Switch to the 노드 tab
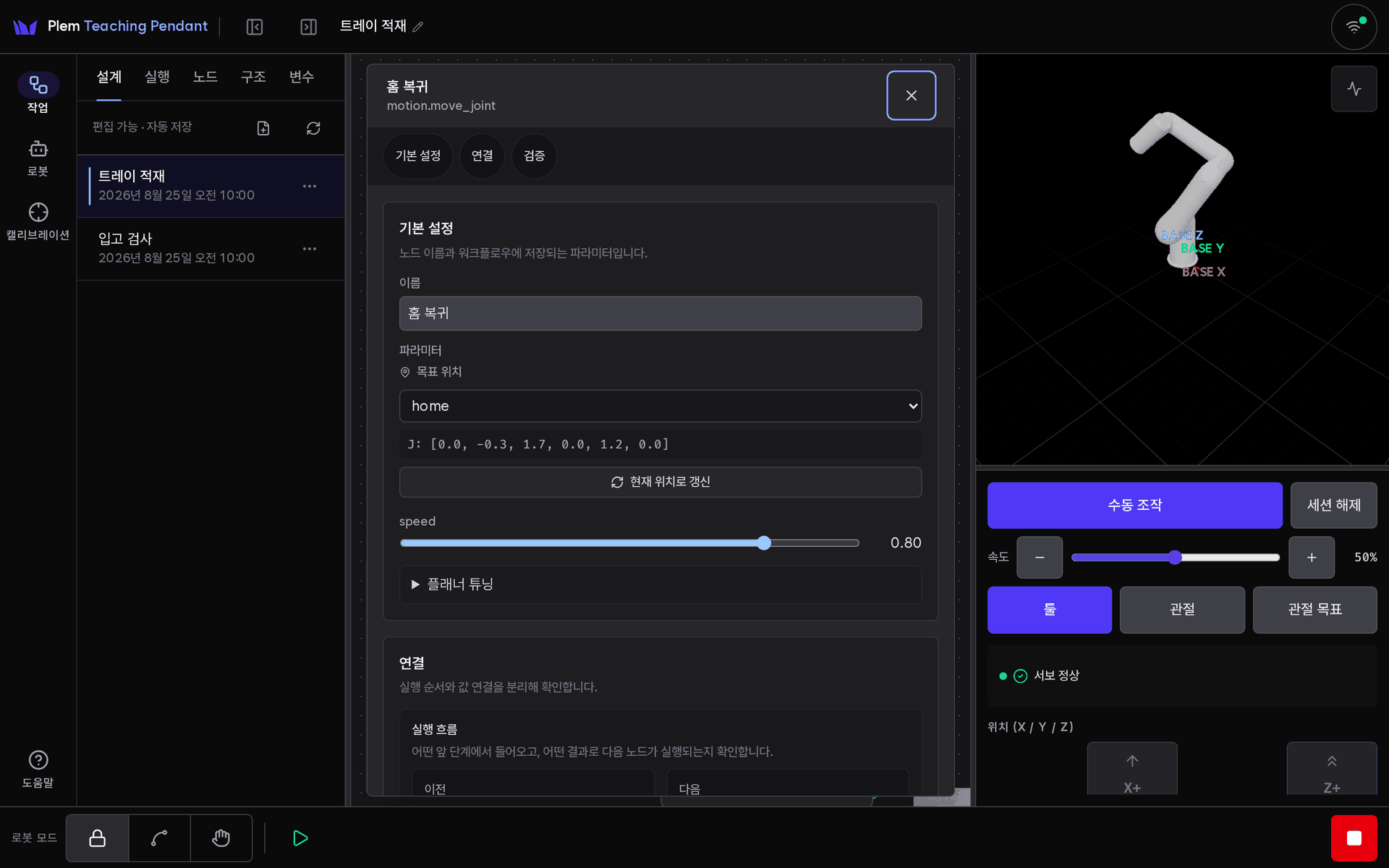 click(x=205, y=77)
